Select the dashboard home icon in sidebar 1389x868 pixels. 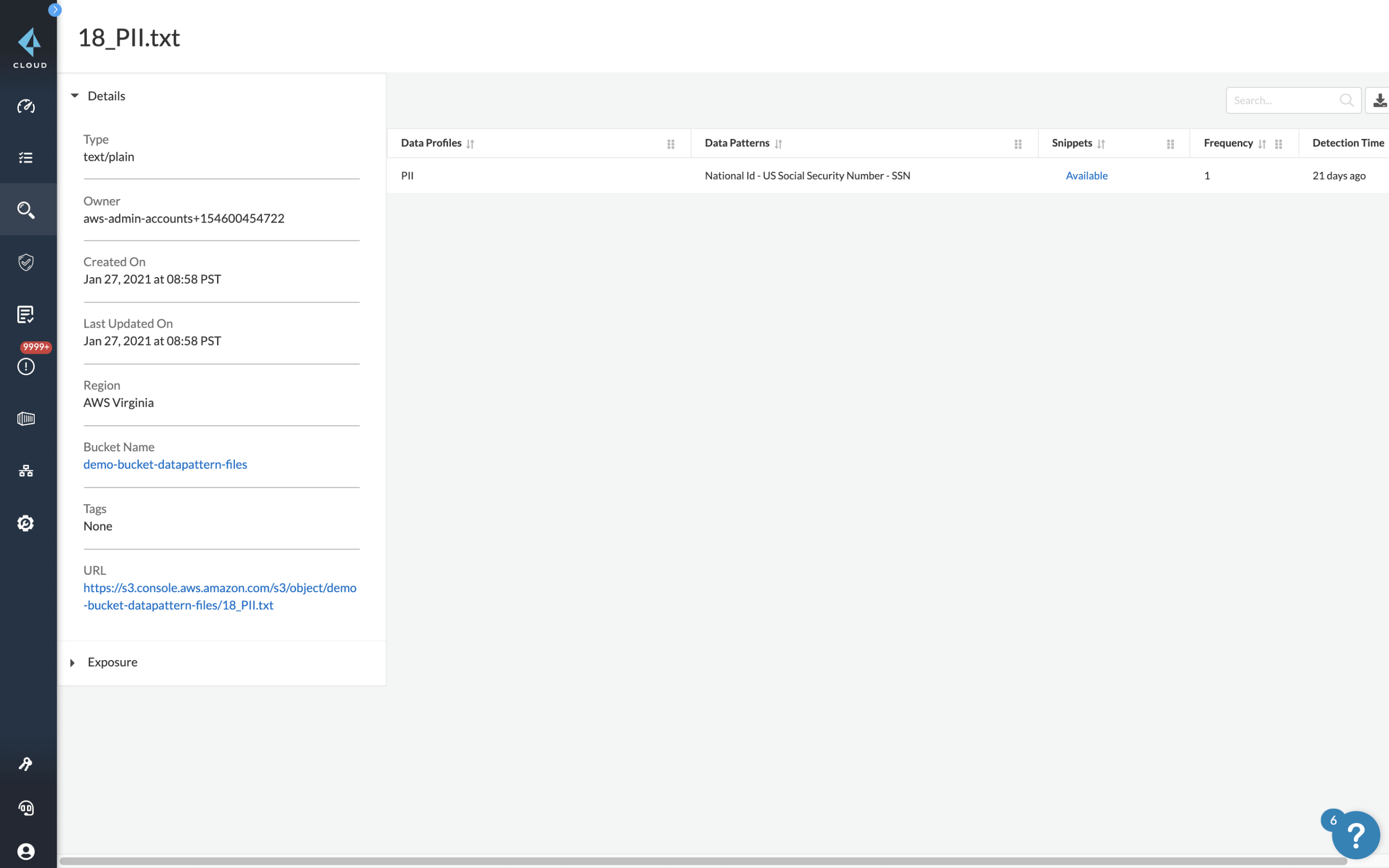pos(27,106)
